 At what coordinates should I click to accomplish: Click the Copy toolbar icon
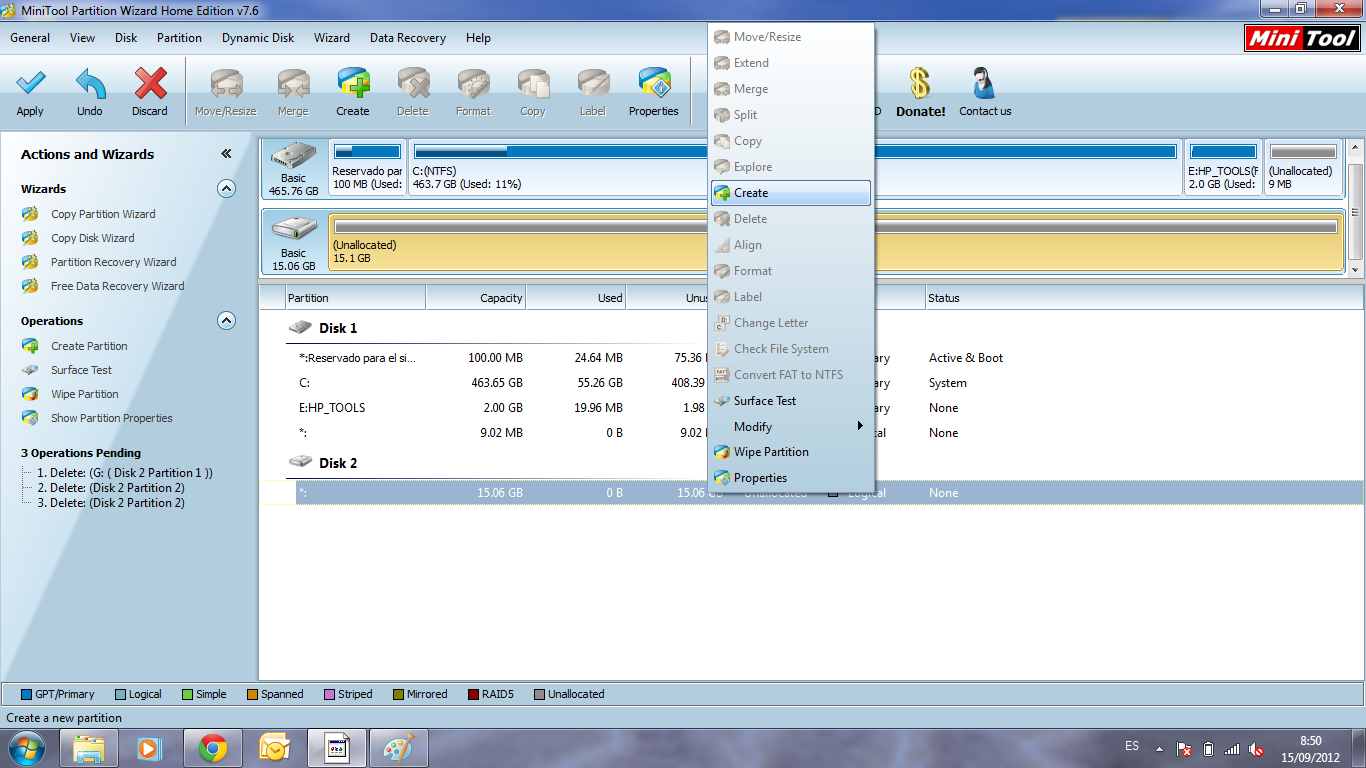point(533,92)
